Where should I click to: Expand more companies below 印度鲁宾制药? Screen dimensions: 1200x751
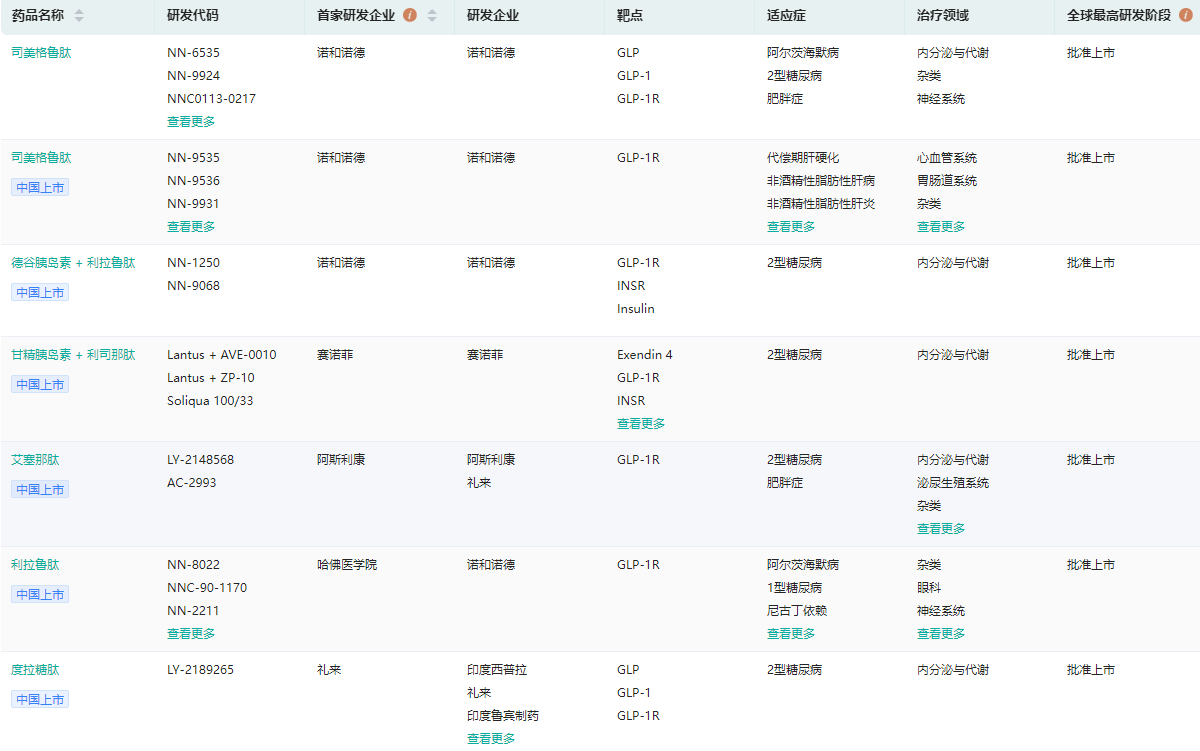pyautogui.click(x=491, y=739)
